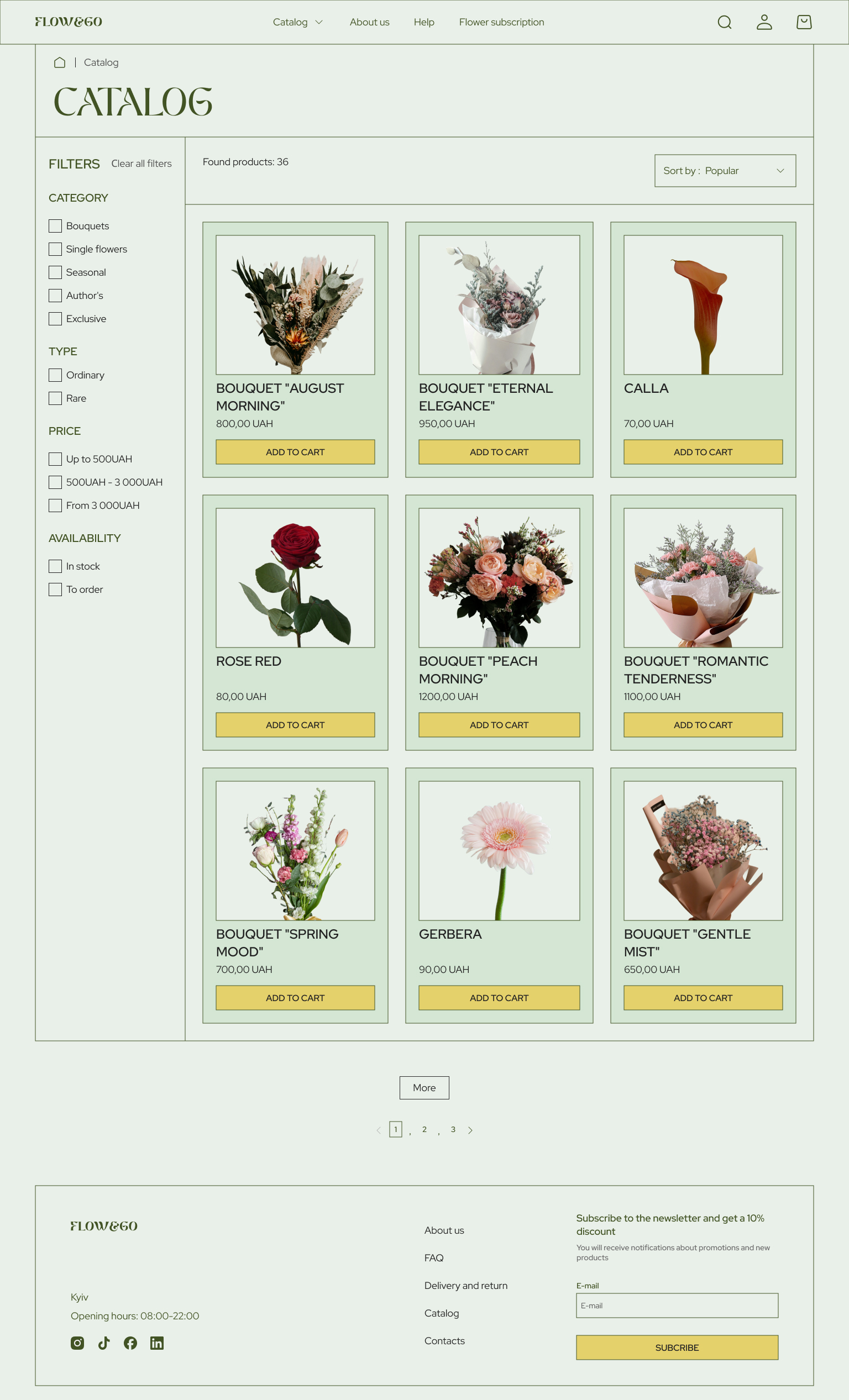
Task: Focus the newsletter E-mail input field
Action: coord(677,1306)
